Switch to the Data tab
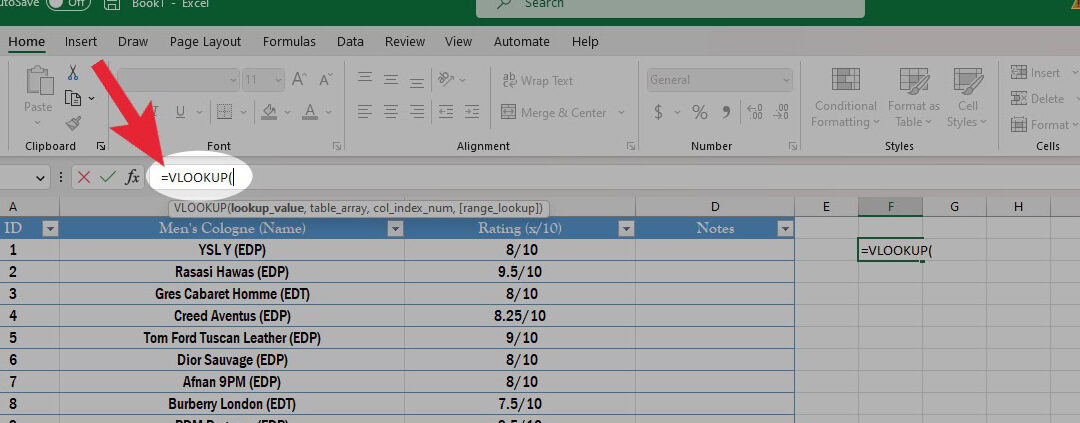Screen dimensions: 1080x423 point(350,41)
